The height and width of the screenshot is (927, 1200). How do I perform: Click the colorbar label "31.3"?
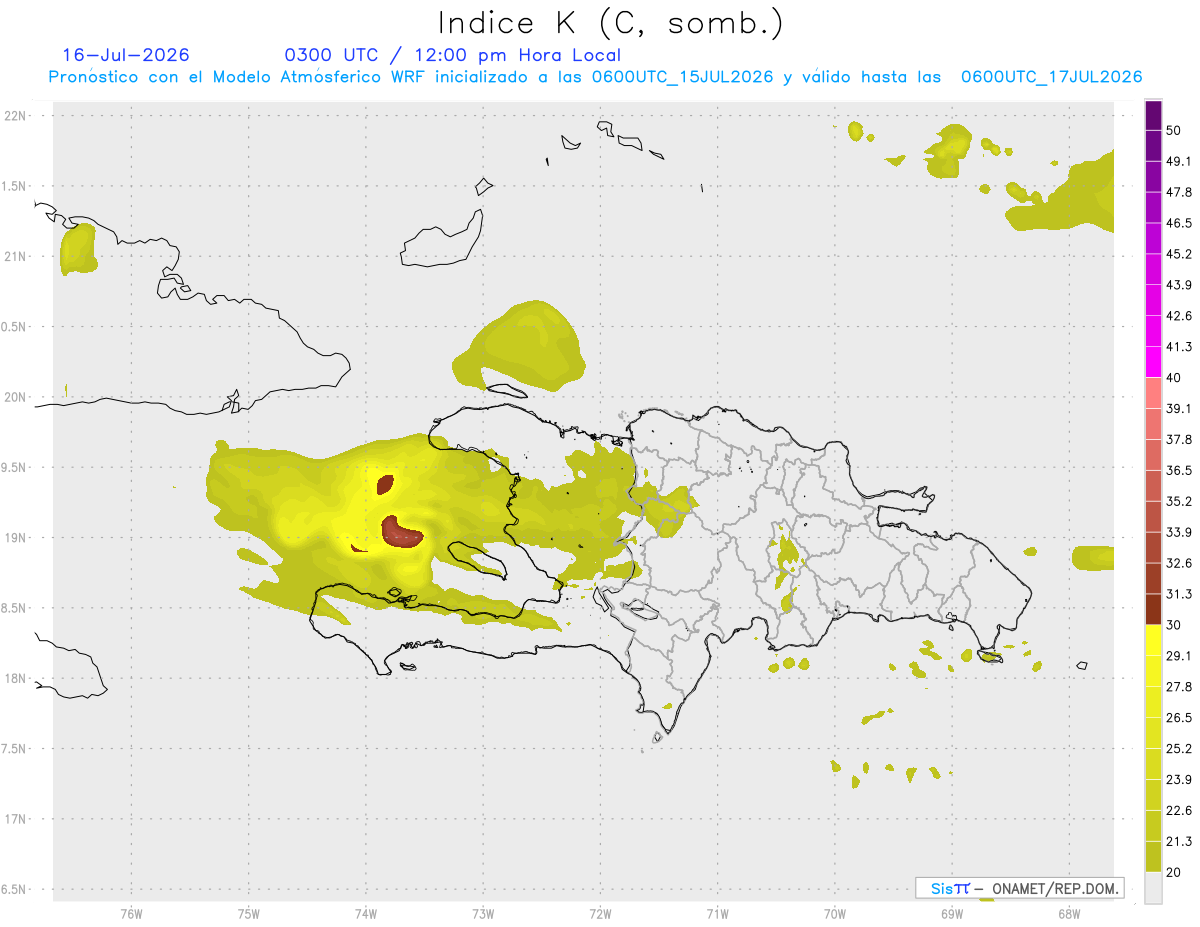coord(1179,594)
